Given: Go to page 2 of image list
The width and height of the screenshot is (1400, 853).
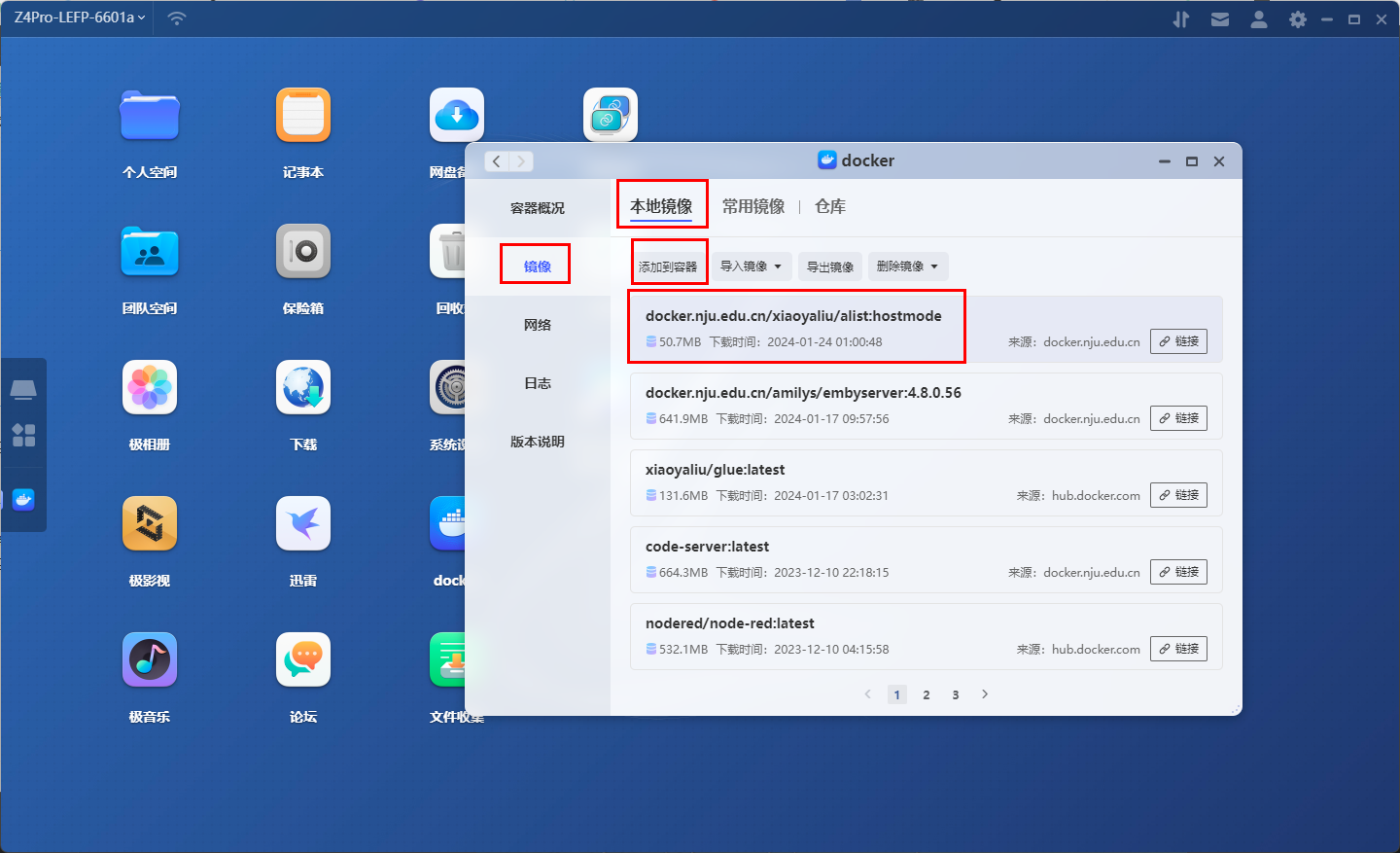Looking at the screenshot, I should (926, 694).
